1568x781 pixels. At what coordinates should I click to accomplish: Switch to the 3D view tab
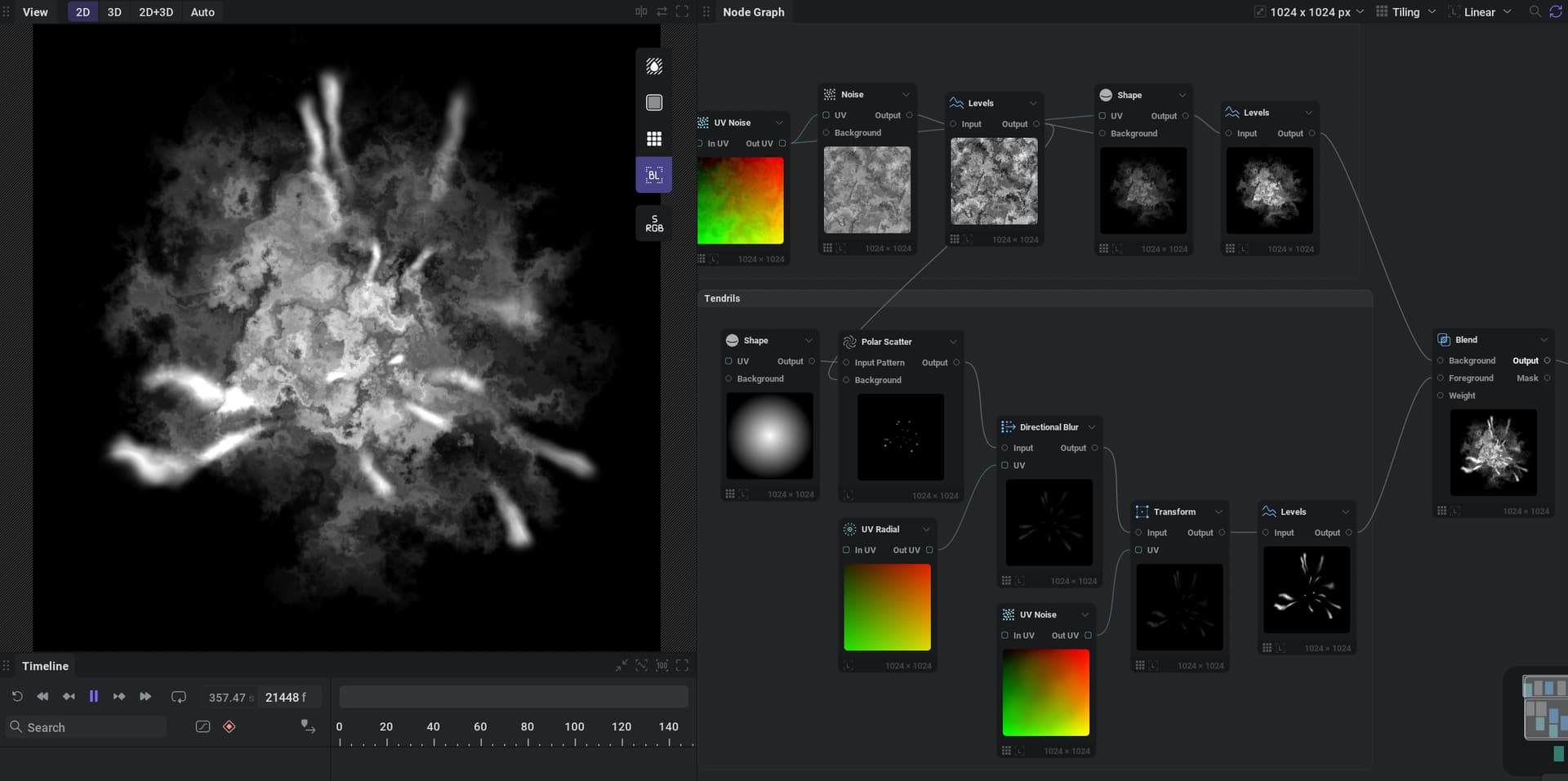tap(114, 11)
